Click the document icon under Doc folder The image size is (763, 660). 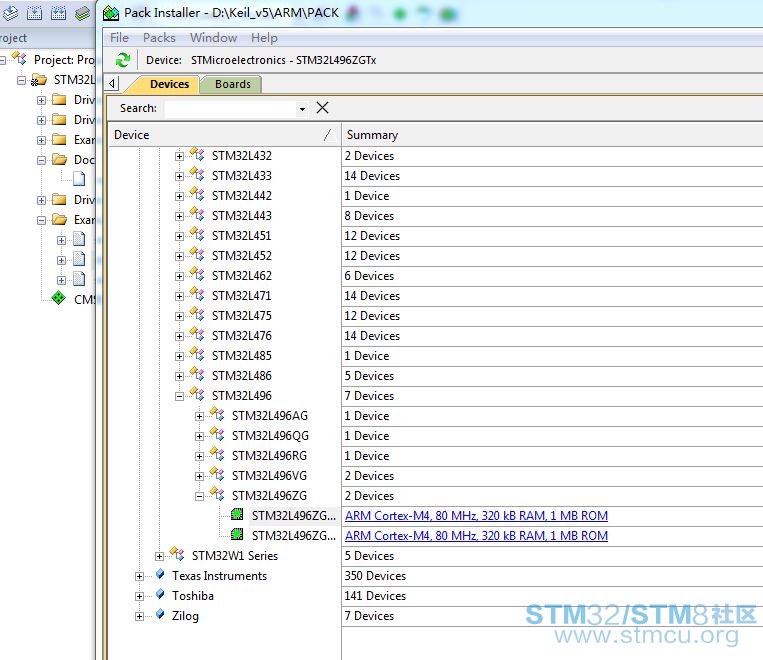(x=79, y=179)
